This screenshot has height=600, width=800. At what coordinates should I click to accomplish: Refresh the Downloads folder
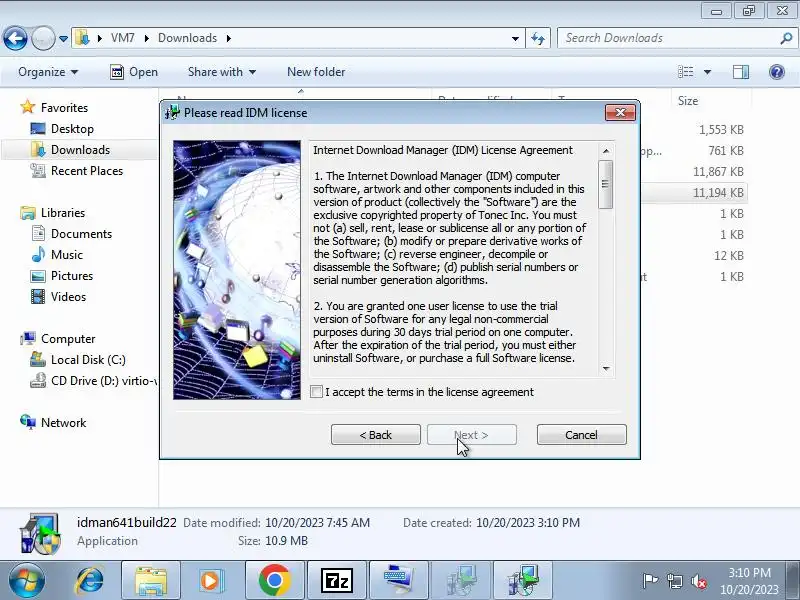click(538, 38)
